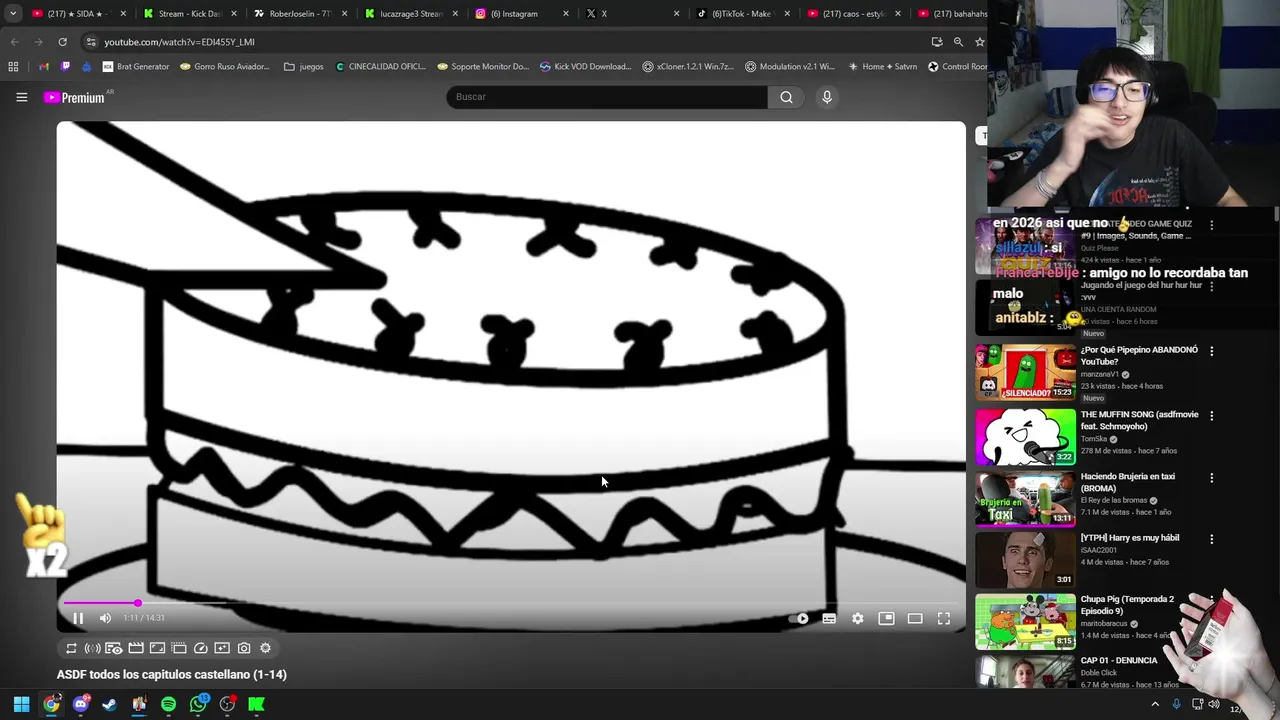1280x720 pixels.
Task: Click the cinema clapperboard icon below player
Action: coord(136,648)
